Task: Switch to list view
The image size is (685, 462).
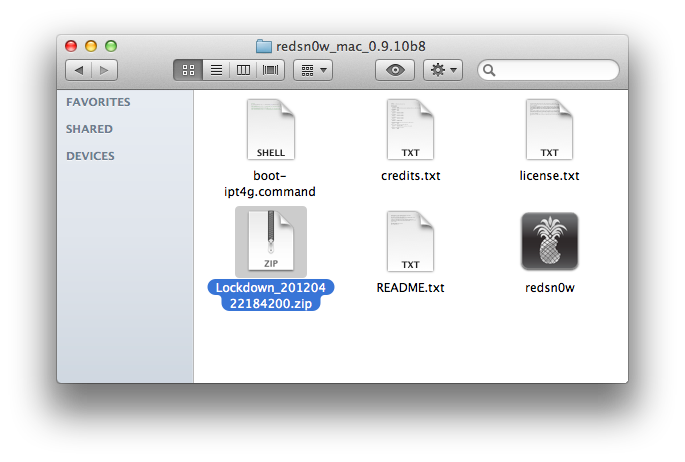Action: click(x=216, y=70)
